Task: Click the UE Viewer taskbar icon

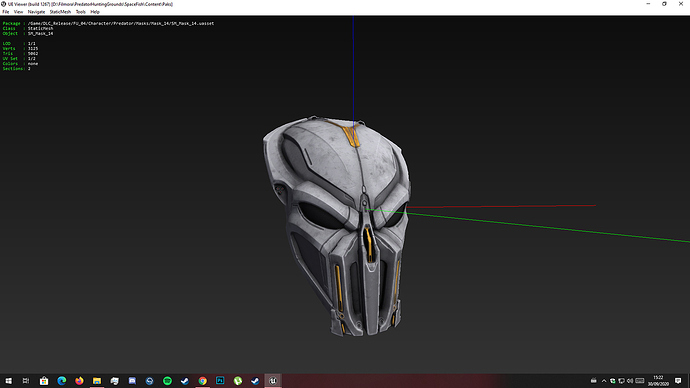Action: (x=273, y=381)
